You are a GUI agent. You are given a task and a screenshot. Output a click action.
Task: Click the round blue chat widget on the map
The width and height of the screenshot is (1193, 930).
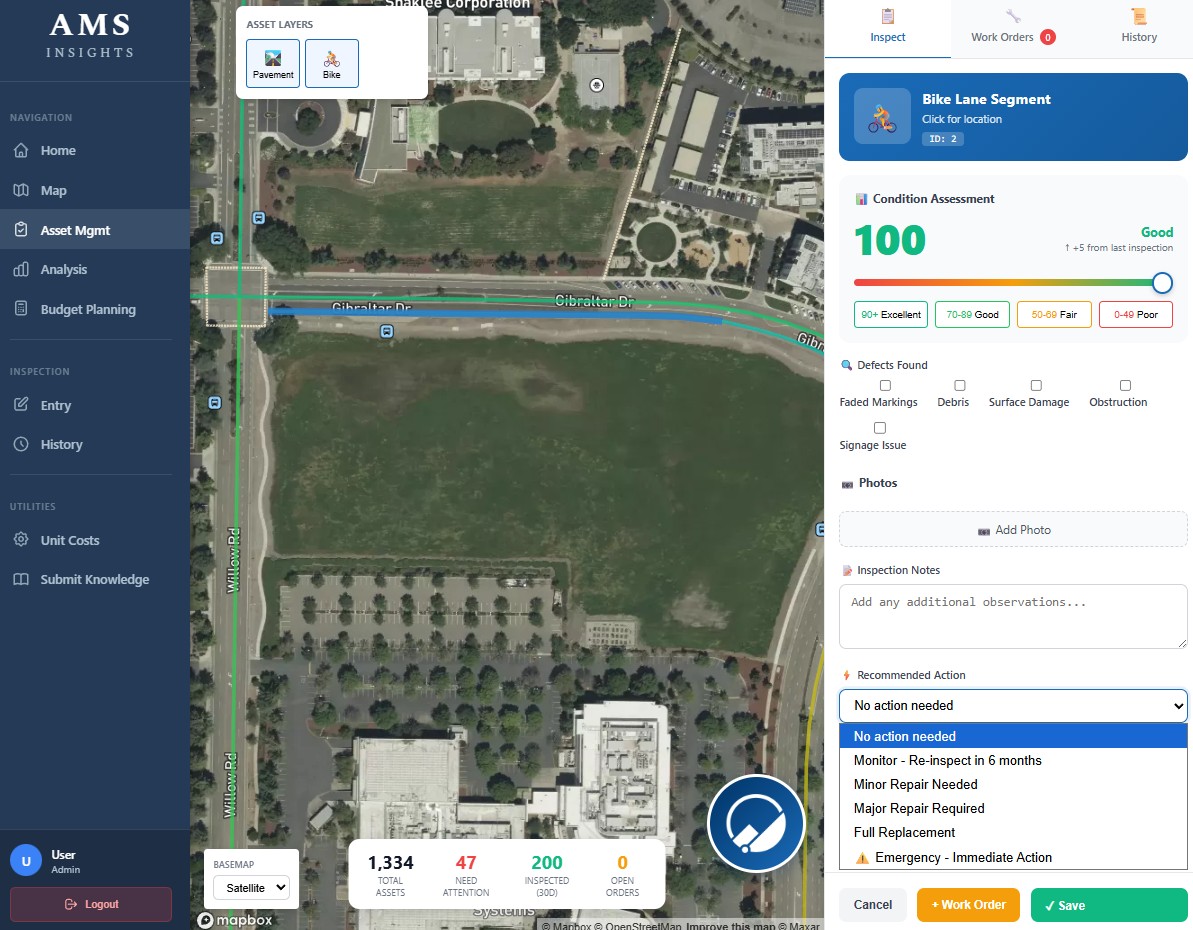tap(756, 823)
